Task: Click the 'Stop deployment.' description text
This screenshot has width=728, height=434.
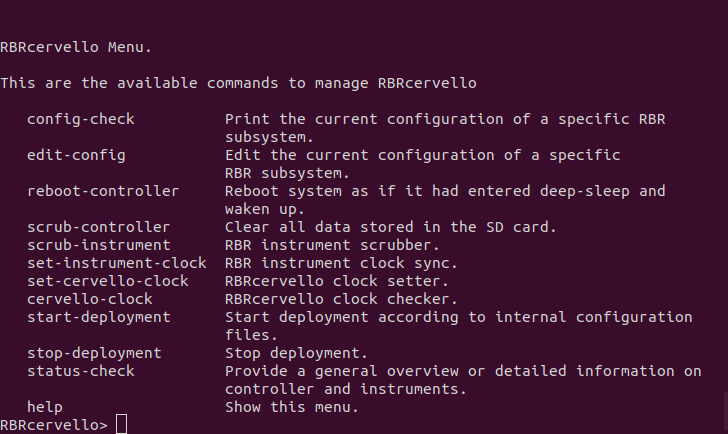Action: 296,353
